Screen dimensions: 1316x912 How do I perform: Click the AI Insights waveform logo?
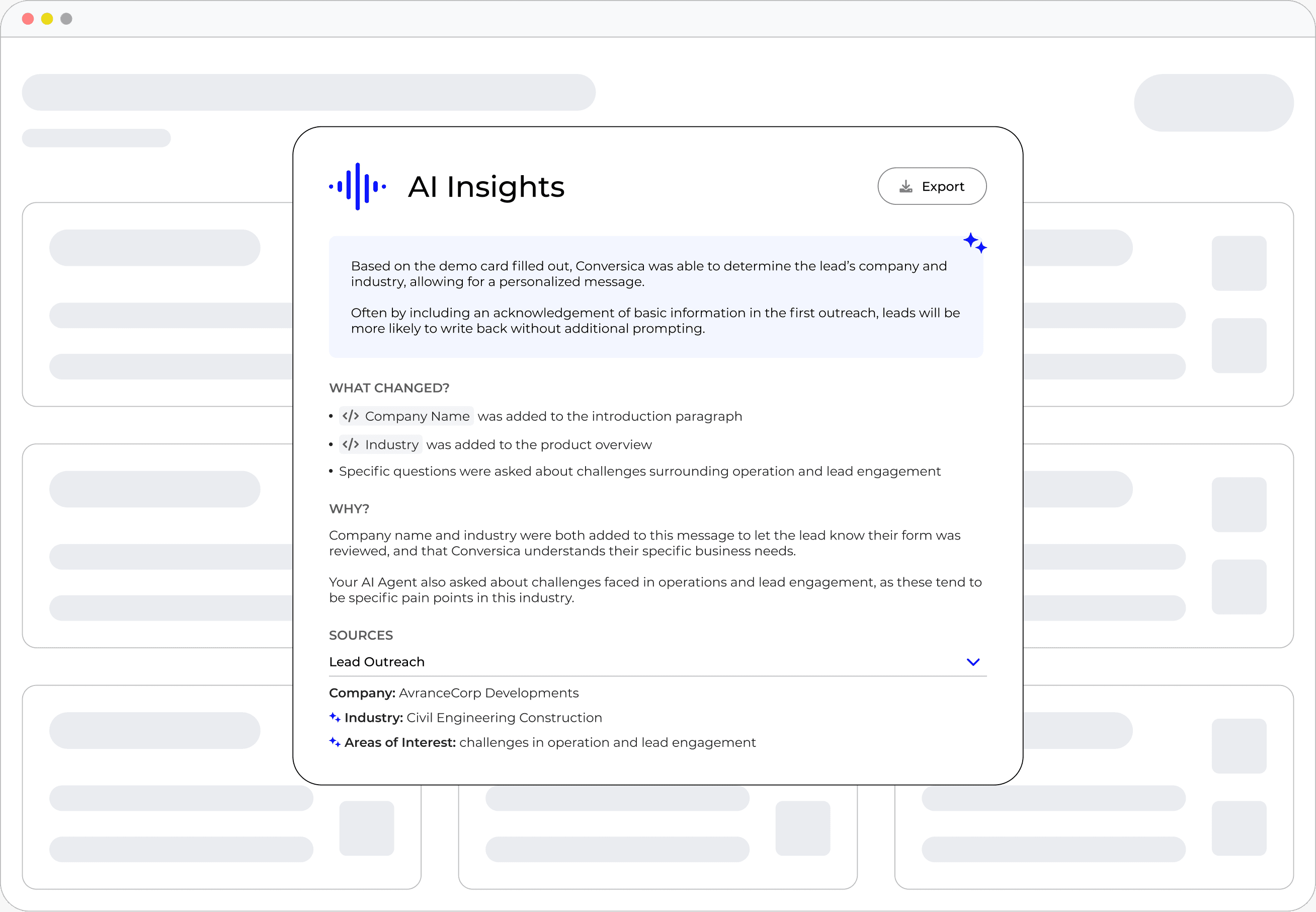358,186
